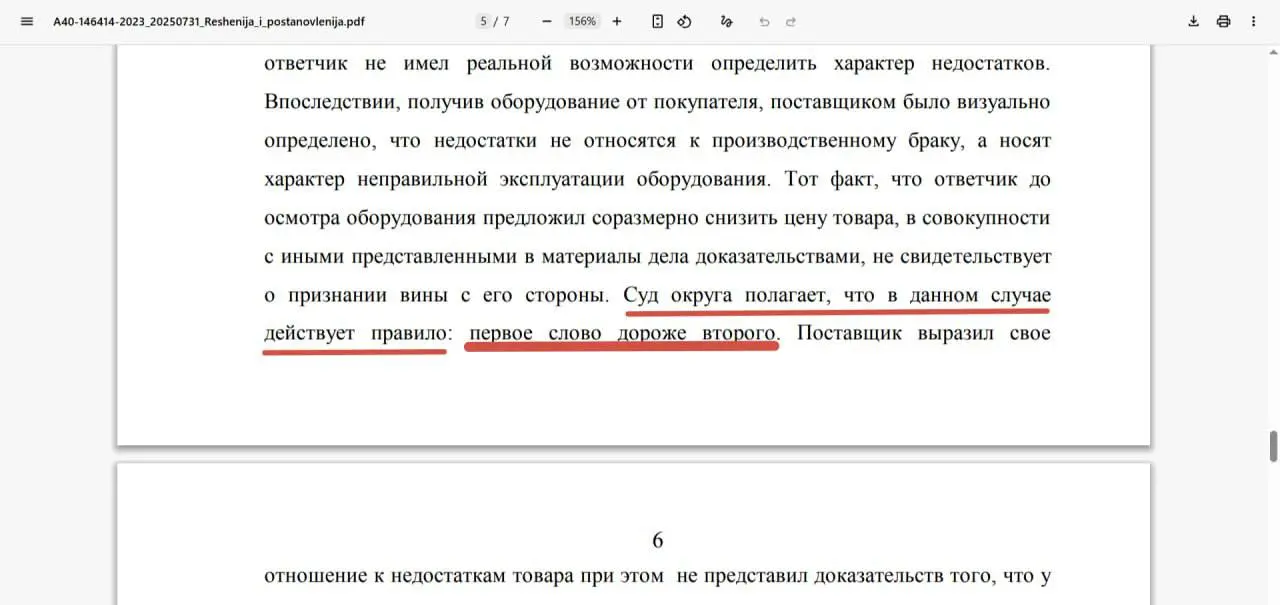
Task: Click the words 'Тот факт'
Action: (827, 180)
